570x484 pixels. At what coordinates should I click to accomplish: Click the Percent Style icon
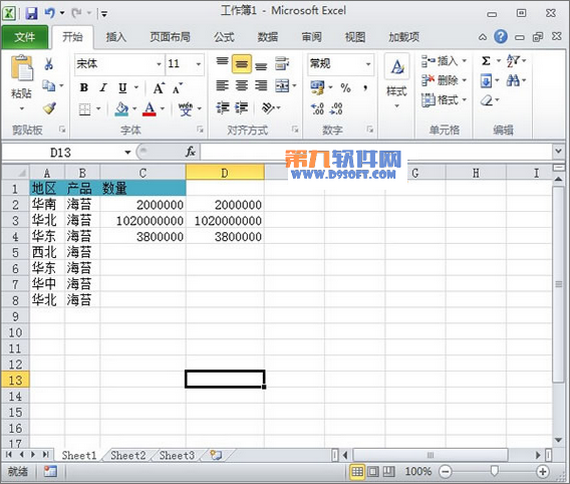click(x=345, y=88)
